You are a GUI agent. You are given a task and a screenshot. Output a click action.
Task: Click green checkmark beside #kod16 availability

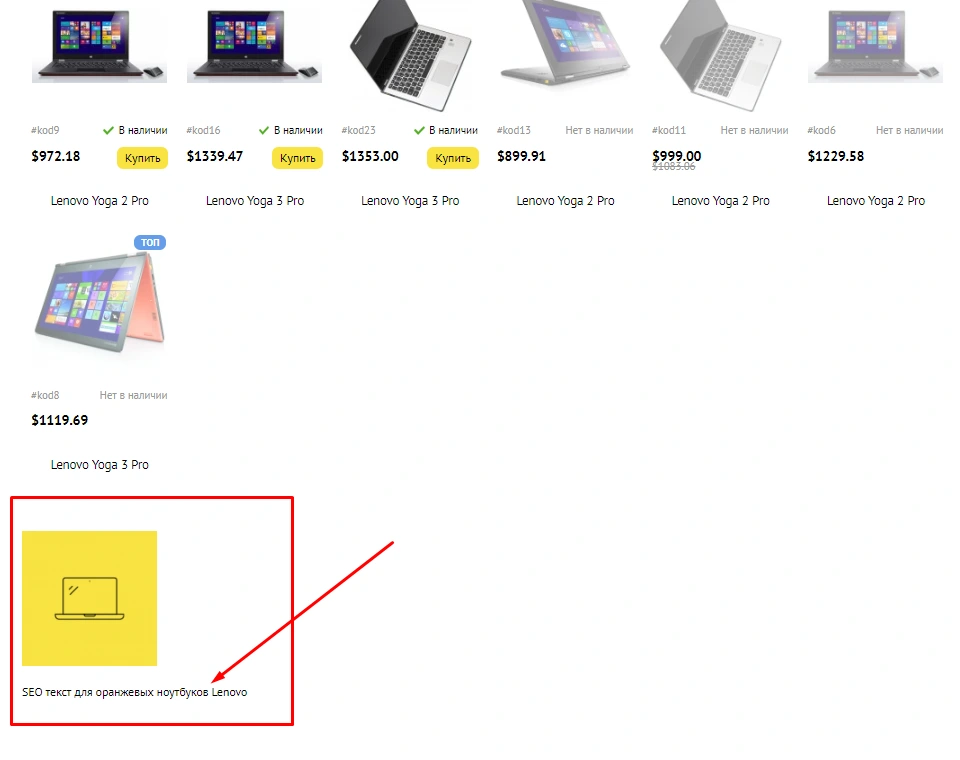[x=264, y=130]
